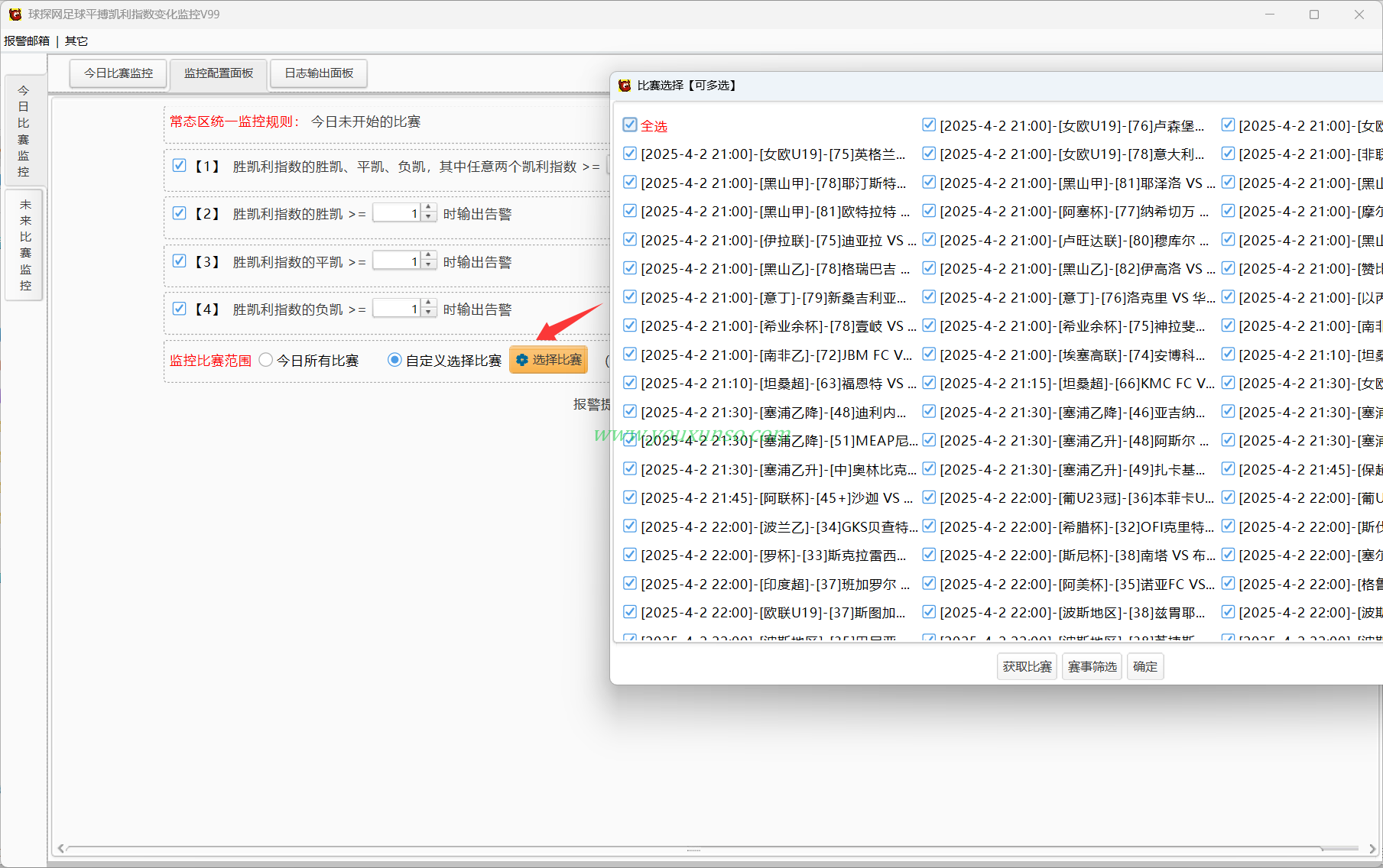This screenshot has height=868, width=1383.
Task: Uncheck the 伊拉联 [75]迪亚拉 match
Action: point(630,239)
